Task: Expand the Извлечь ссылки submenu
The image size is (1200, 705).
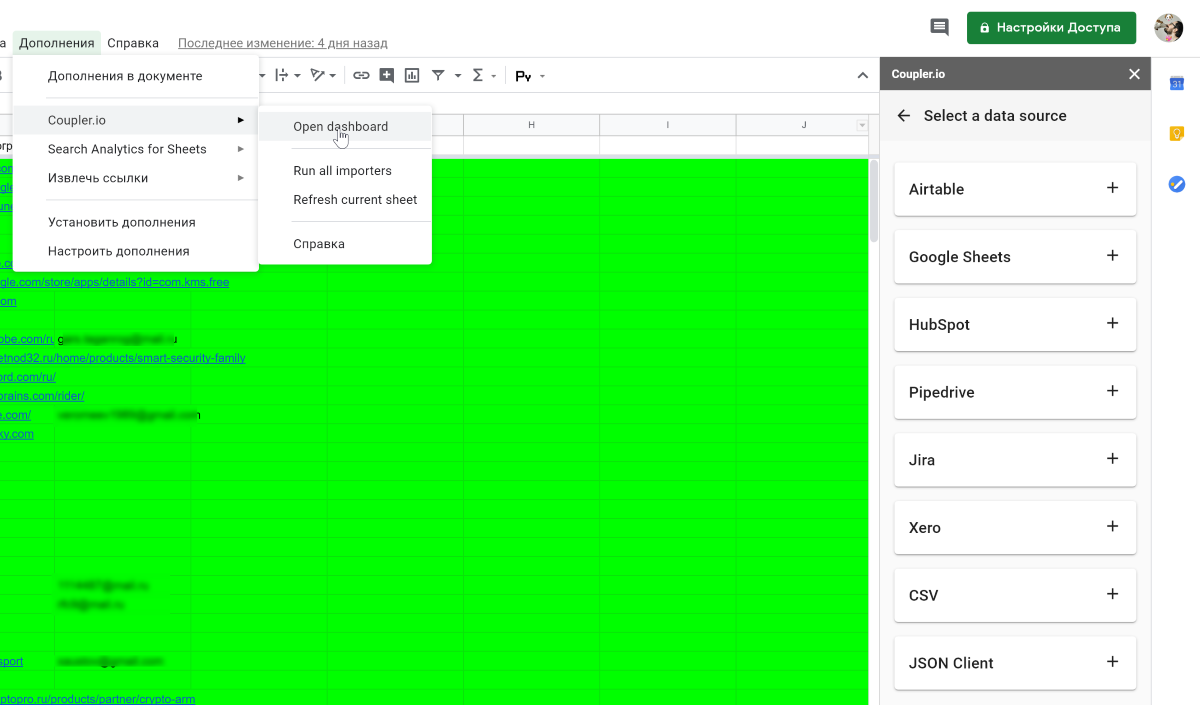Action: (x=136, y=178)
